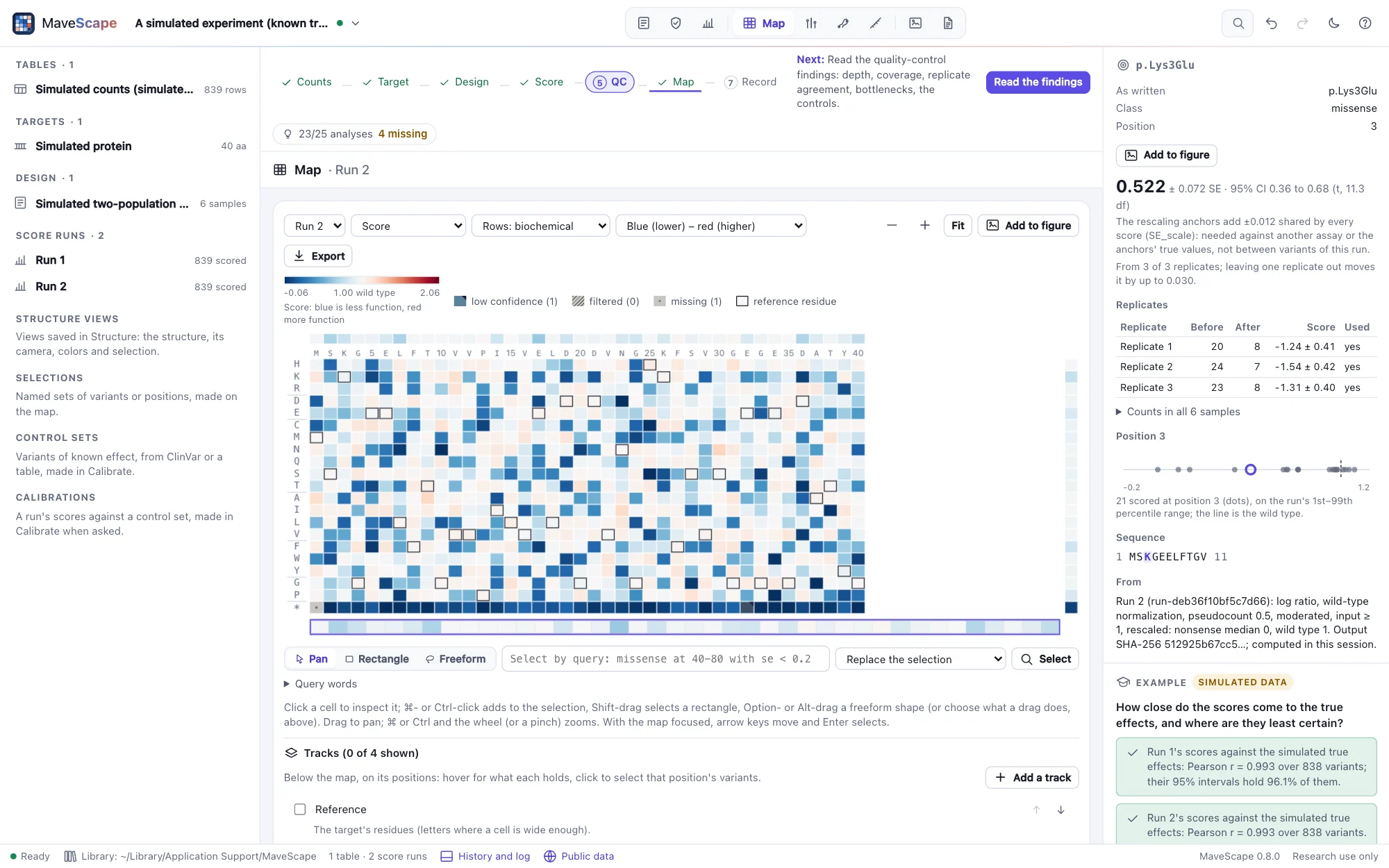Click the search magnifier icon
This screenshot has height=868, width=1389.
point(1238,23)
